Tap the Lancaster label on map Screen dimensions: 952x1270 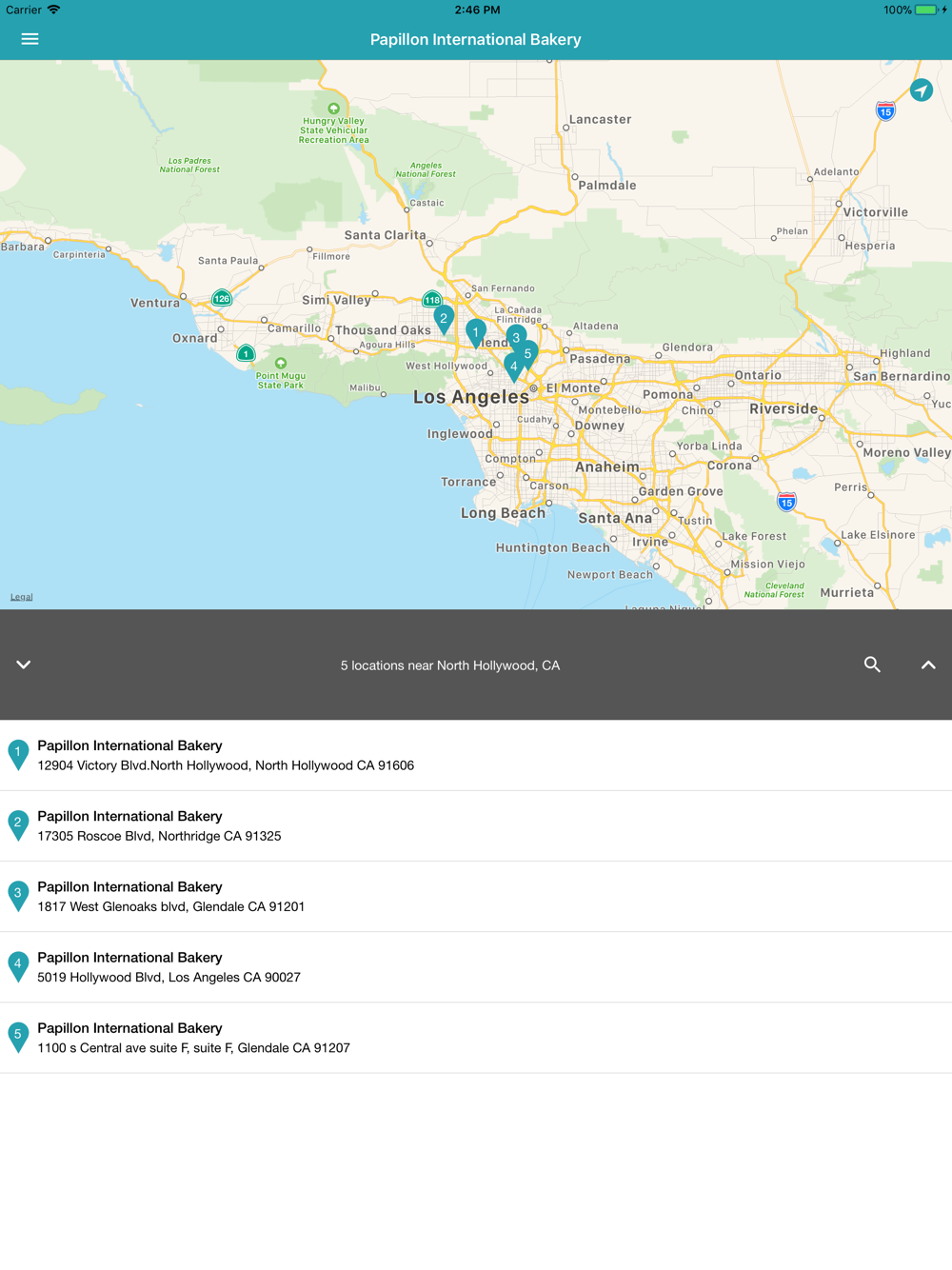601,119
